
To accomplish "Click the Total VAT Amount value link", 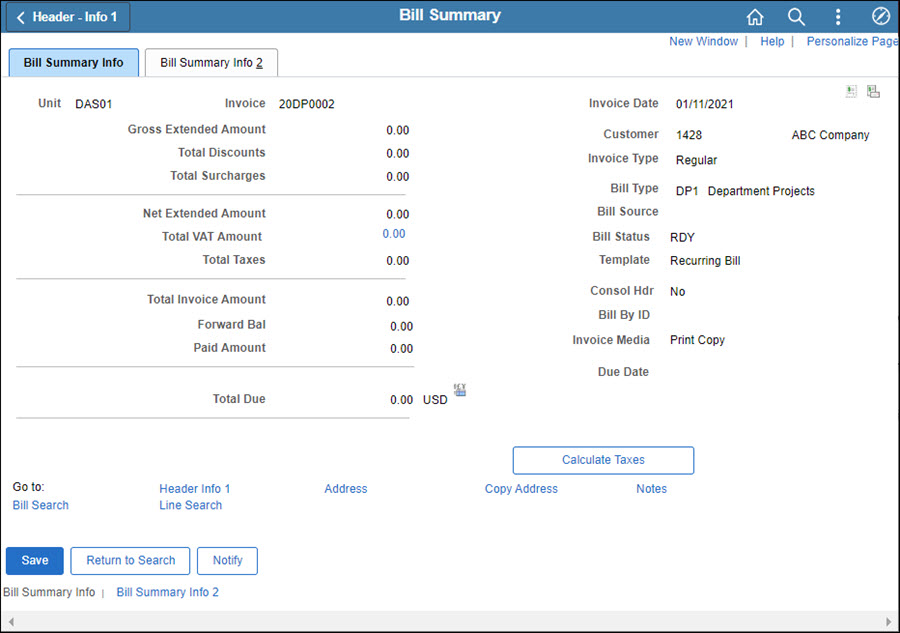I will pyautogui.click(x=394, y=233).
